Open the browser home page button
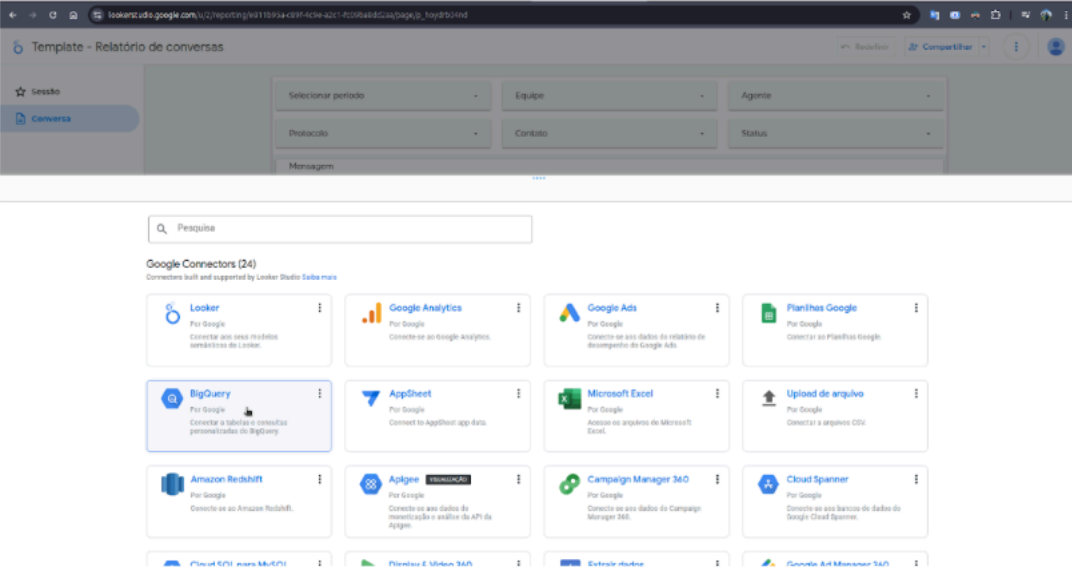This screenshot has height=567, width=1072. click(73, 15)
